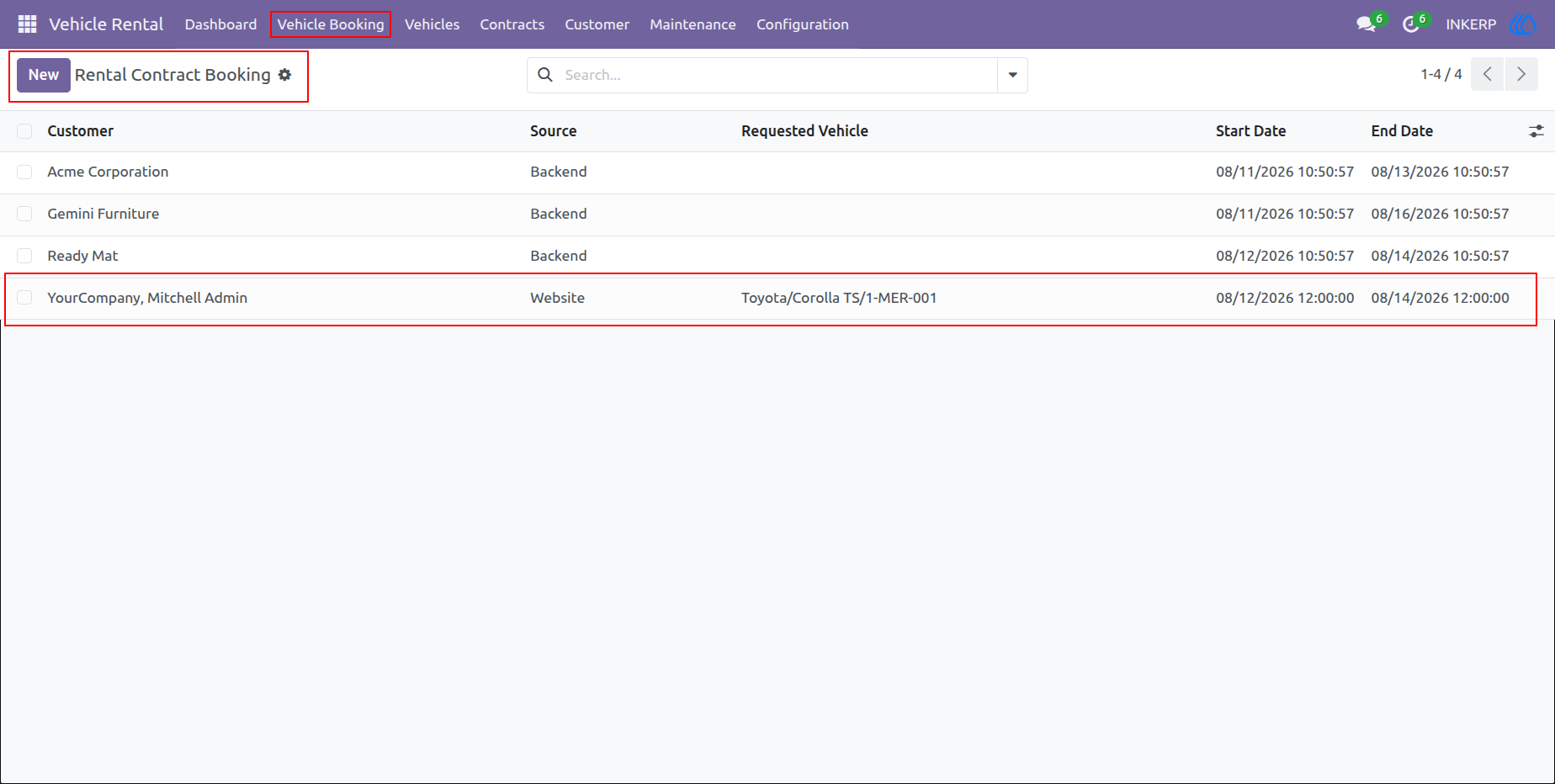Image resolution: width=1555 pixels, height=784 pixels.
Task: Click the Website source cell
Action: [557, 298]
